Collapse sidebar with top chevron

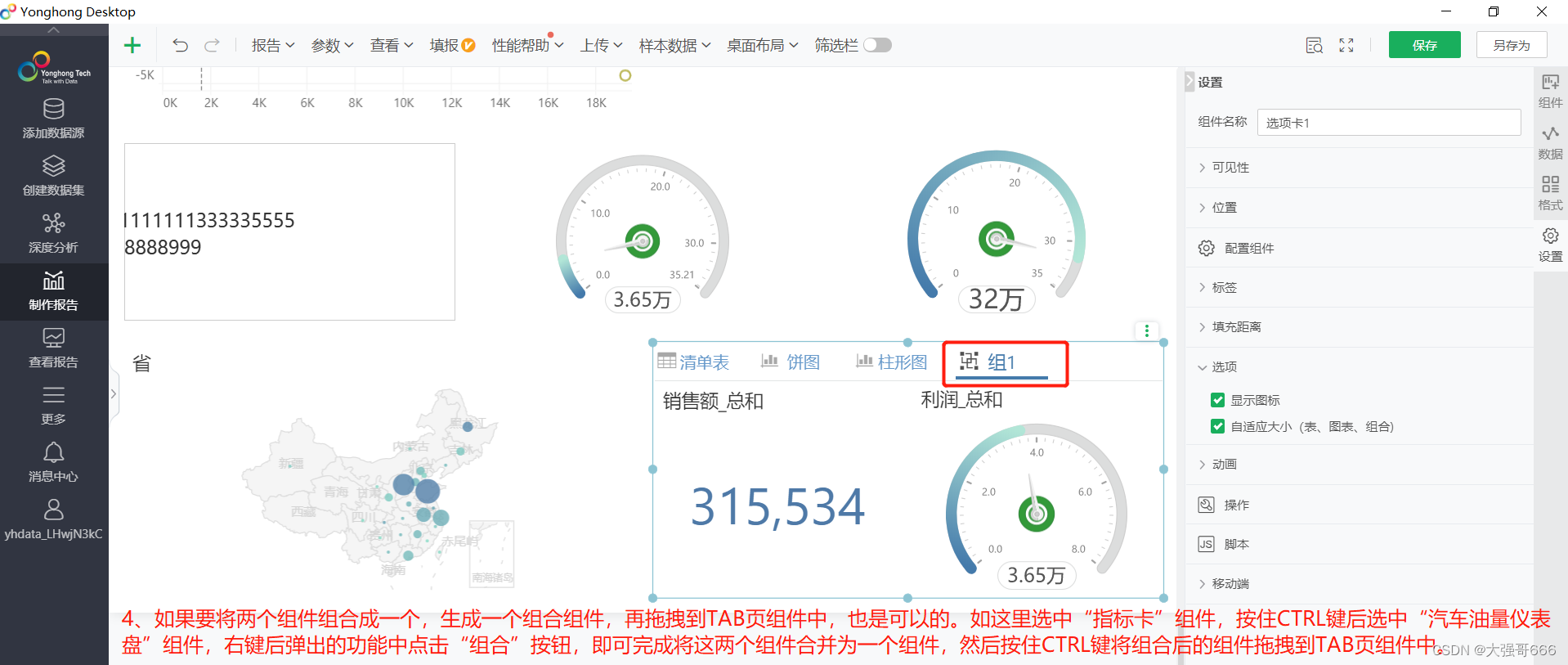click(54, 30)
